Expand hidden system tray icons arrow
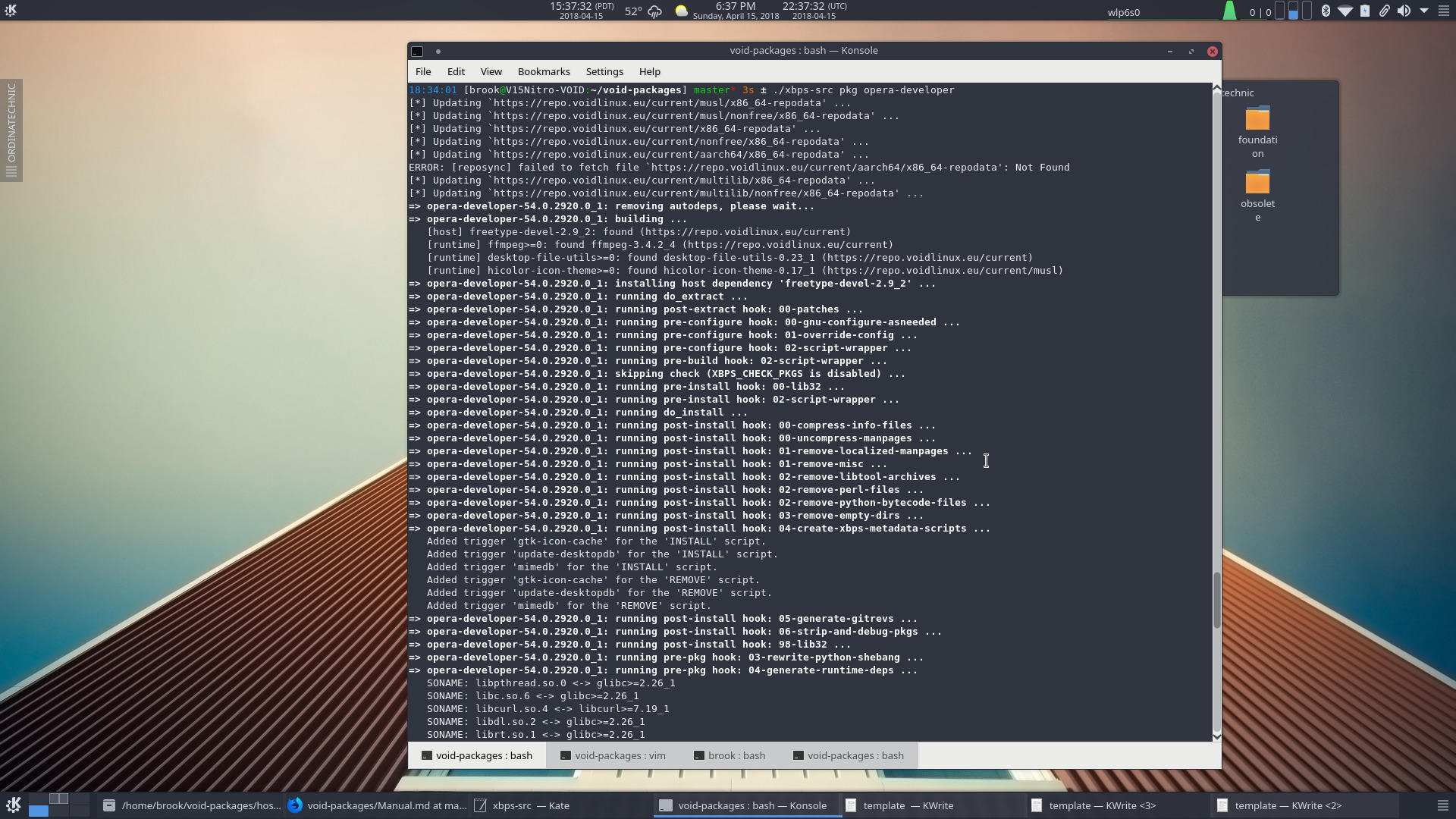Image resolution: width=1456 pixels, height=819 pixels. (x=1423, y=11)
